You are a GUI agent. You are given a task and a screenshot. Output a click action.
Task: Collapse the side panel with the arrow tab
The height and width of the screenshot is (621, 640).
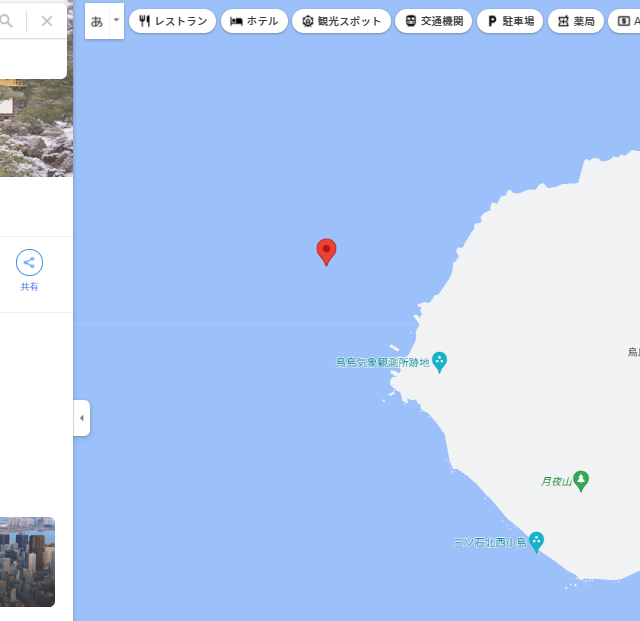(x=82, y=418)
